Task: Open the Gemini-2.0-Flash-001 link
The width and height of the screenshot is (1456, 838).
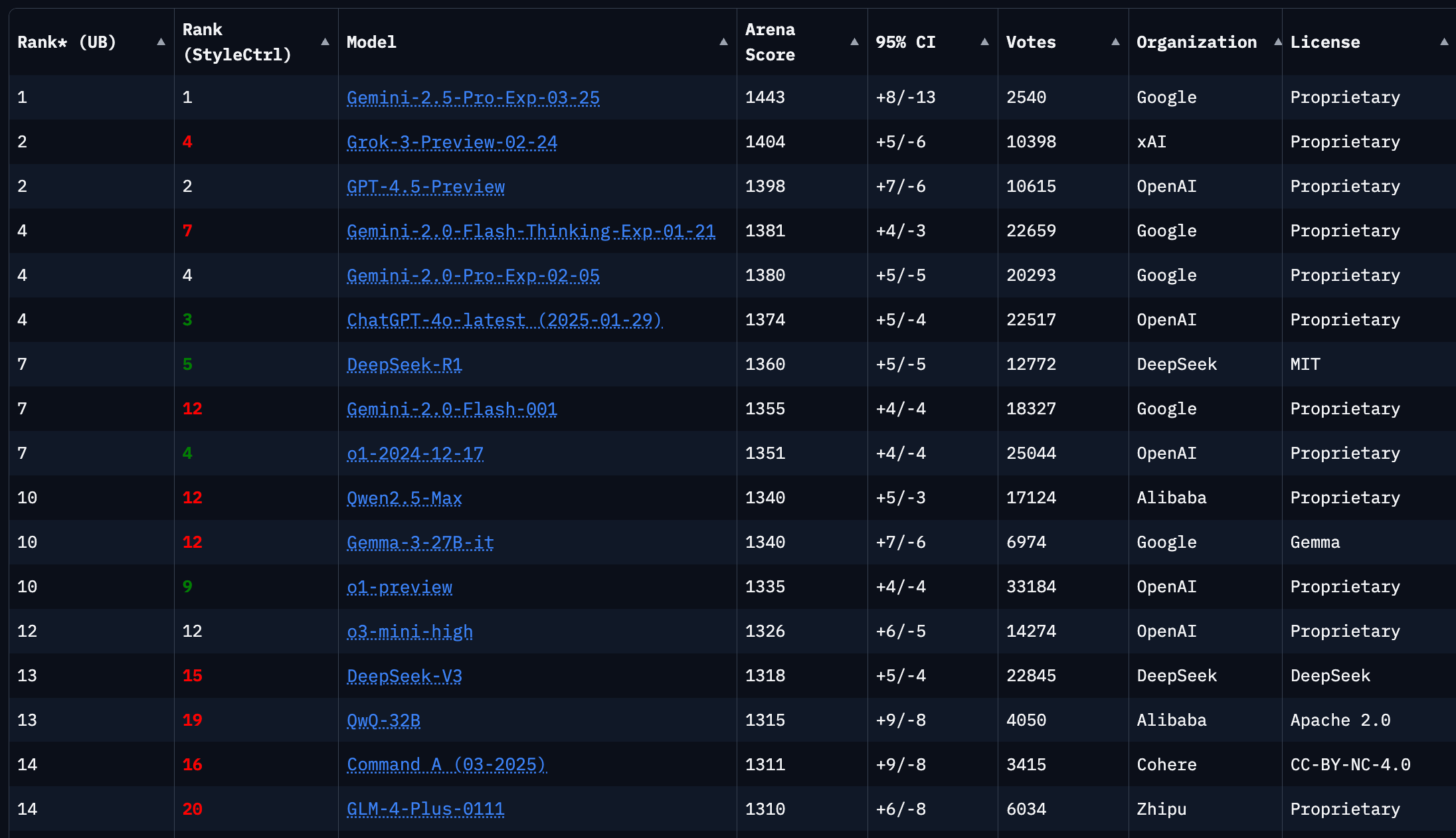Action: pyautogui.click(x=452, y=409)
